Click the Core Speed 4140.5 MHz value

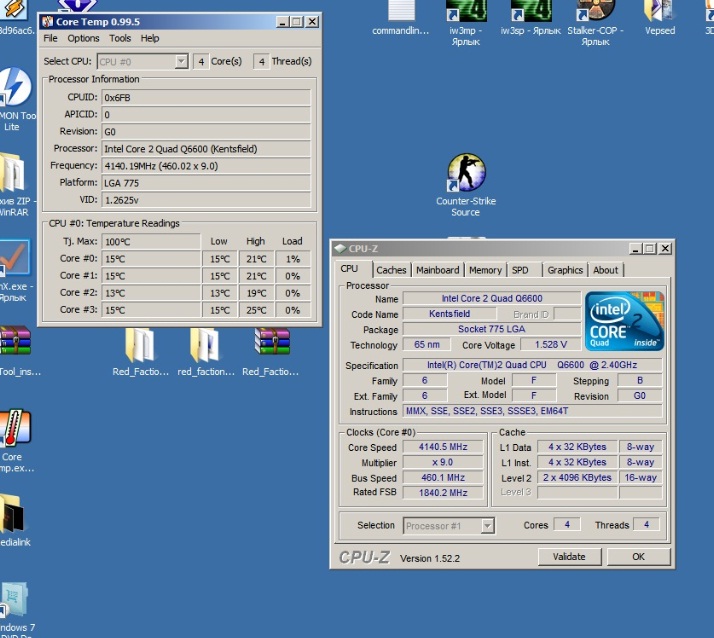tap(443, 447)
